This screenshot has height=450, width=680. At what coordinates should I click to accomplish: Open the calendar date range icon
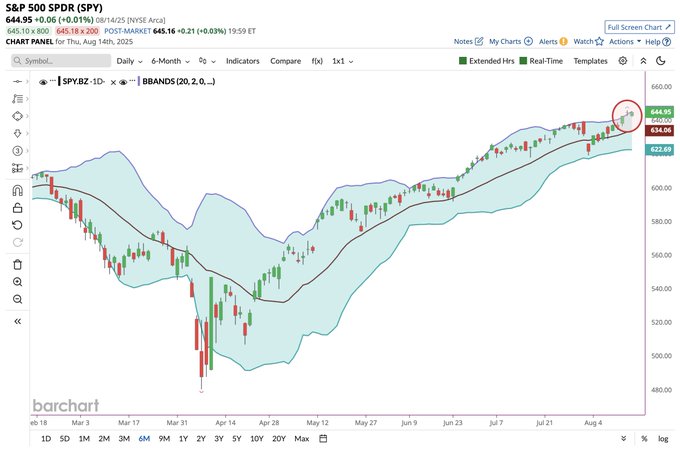coord(323,439)
